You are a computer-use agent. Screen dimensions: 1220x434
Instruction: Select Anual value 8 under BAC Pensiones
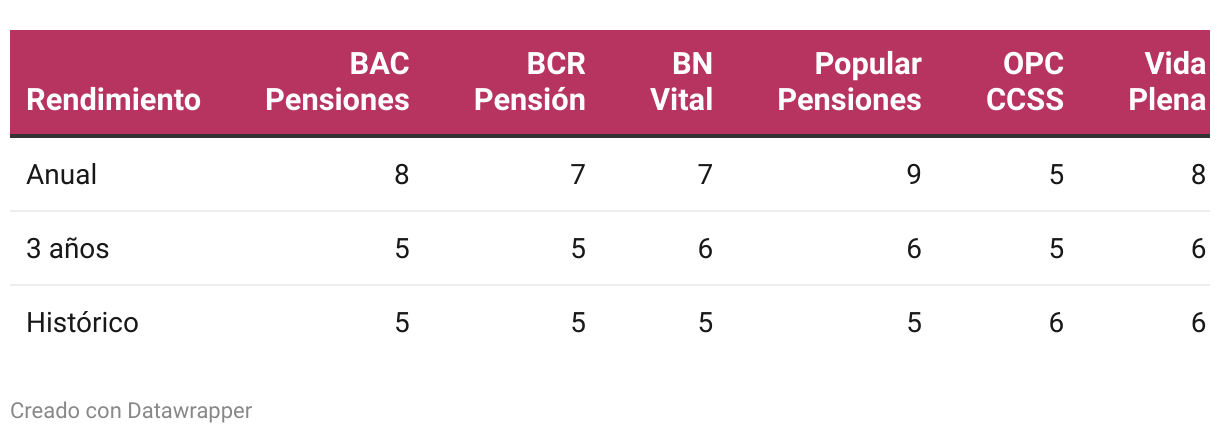(402, 174)
